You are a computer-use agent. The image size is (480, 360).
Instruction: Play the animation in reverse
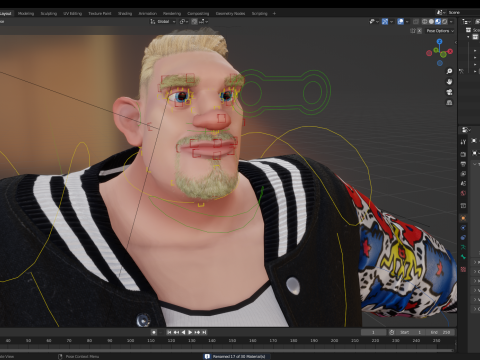click(183, 332)
